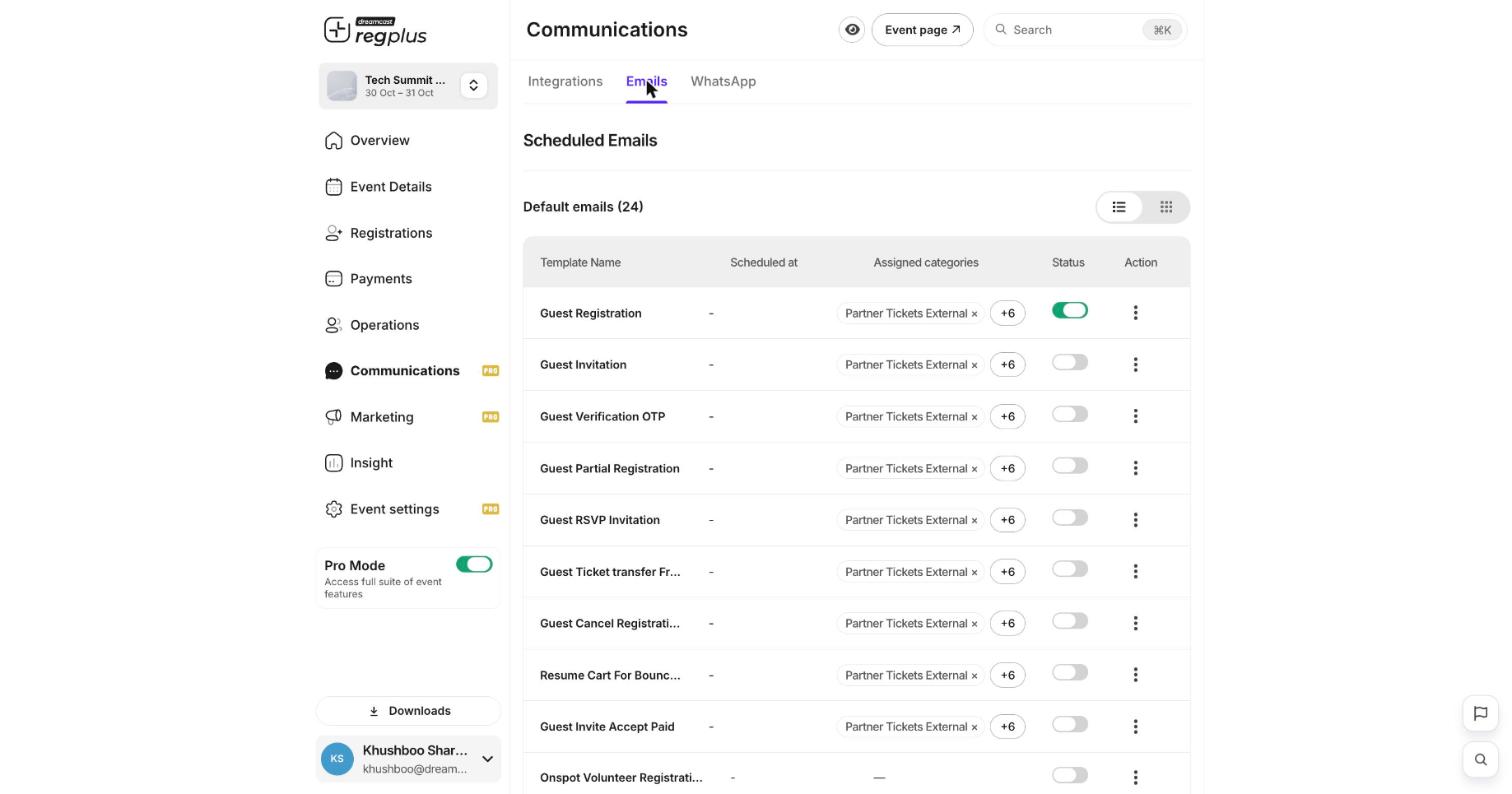
Task: Open the Tech Summit event switcher
Action: pyautogui.click(x=474, y=86)
